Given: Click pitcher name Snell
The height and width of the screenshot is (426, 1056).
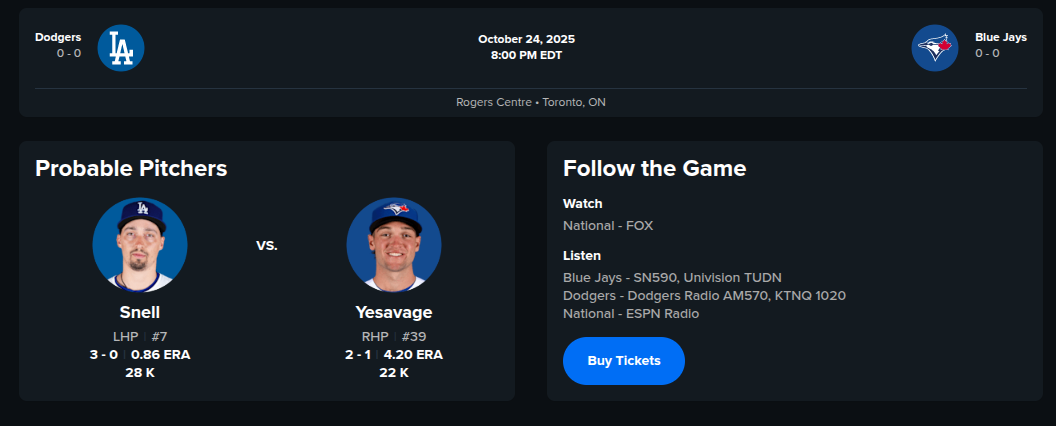Looking at the screenshot, I should [x=140, y=312].
